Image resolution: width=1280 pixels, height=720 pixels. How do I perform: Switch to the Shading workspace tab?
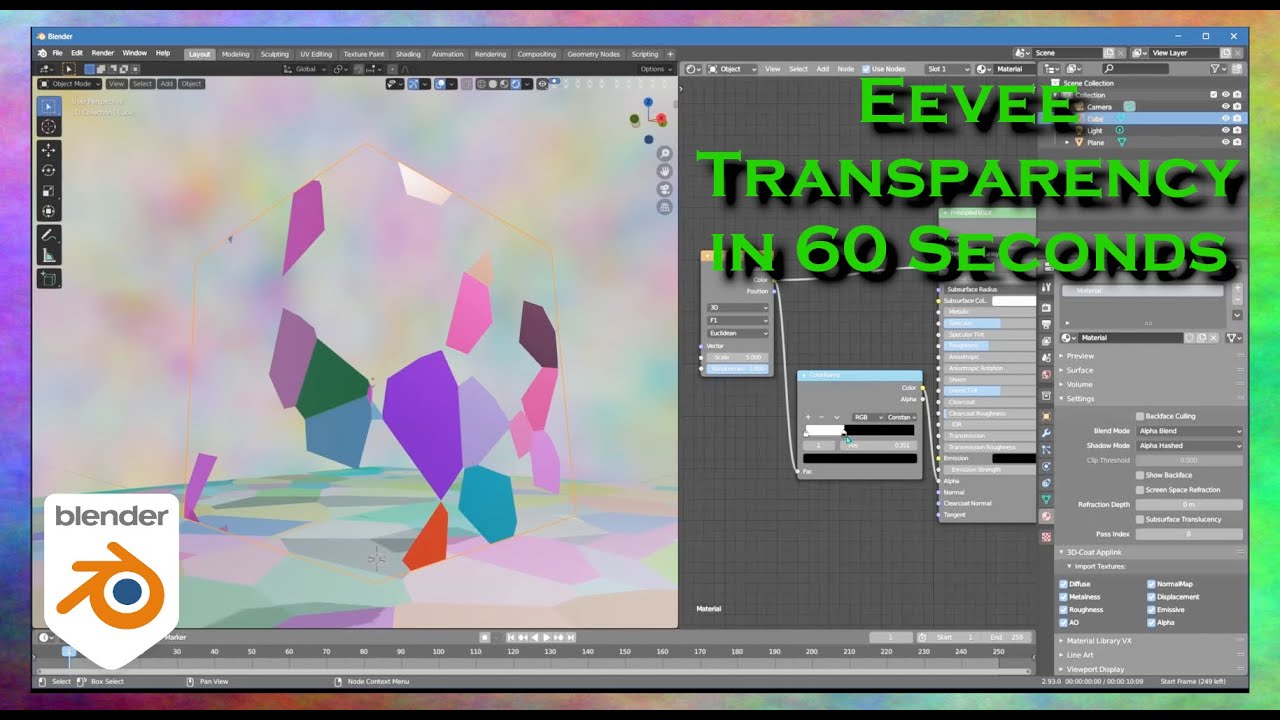coord(408,54)
